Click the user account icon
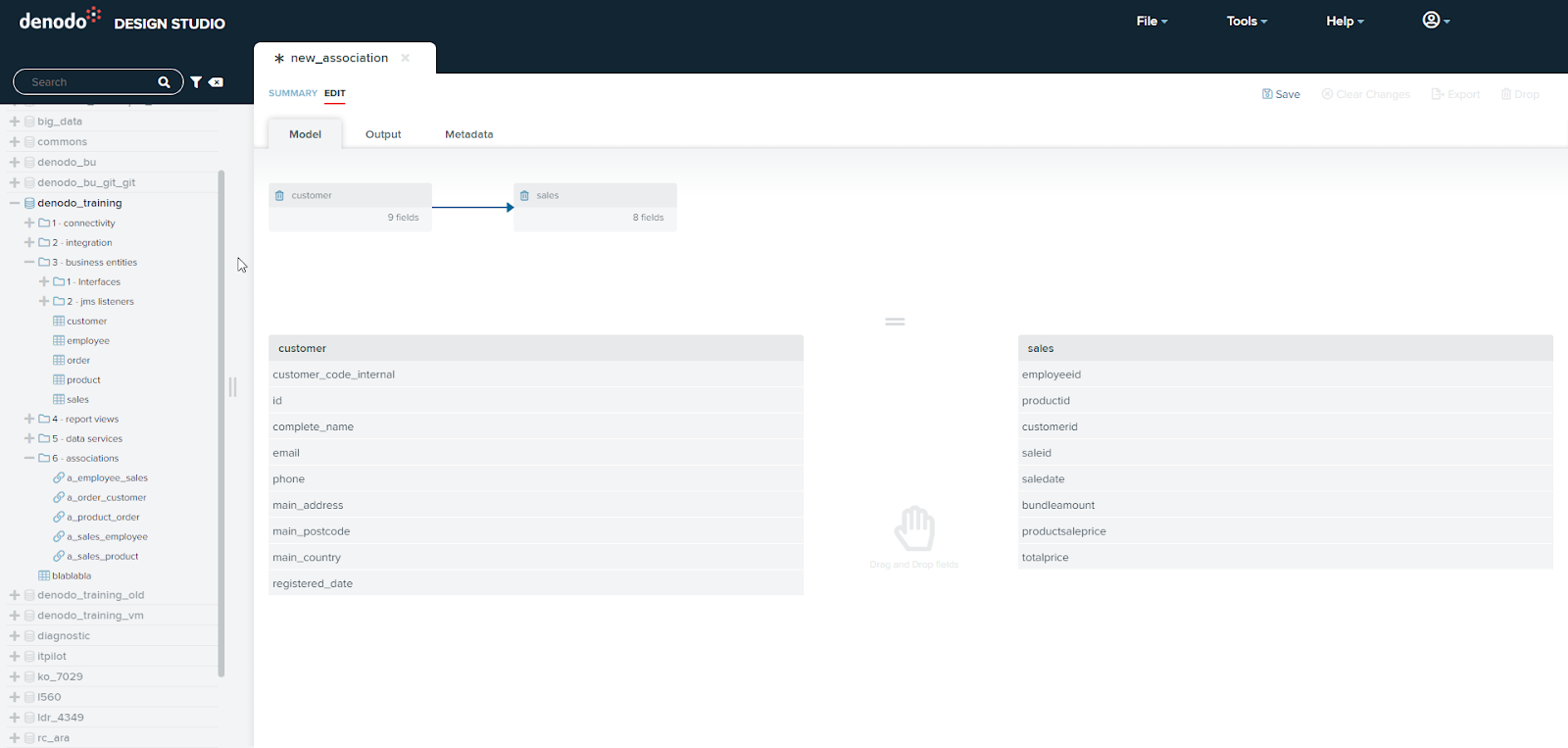 tap(1431, 21)
